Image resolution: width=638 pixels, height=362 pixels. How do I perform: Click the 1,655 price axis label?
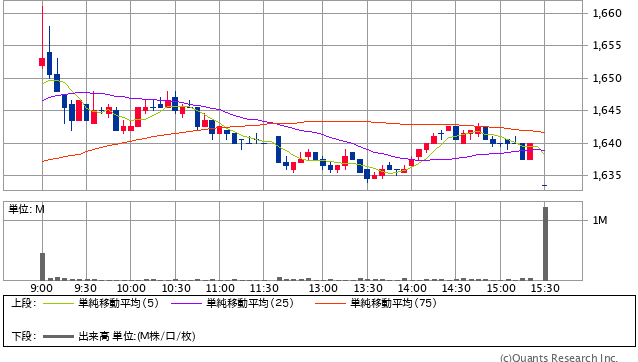click(x=607, y=46)
